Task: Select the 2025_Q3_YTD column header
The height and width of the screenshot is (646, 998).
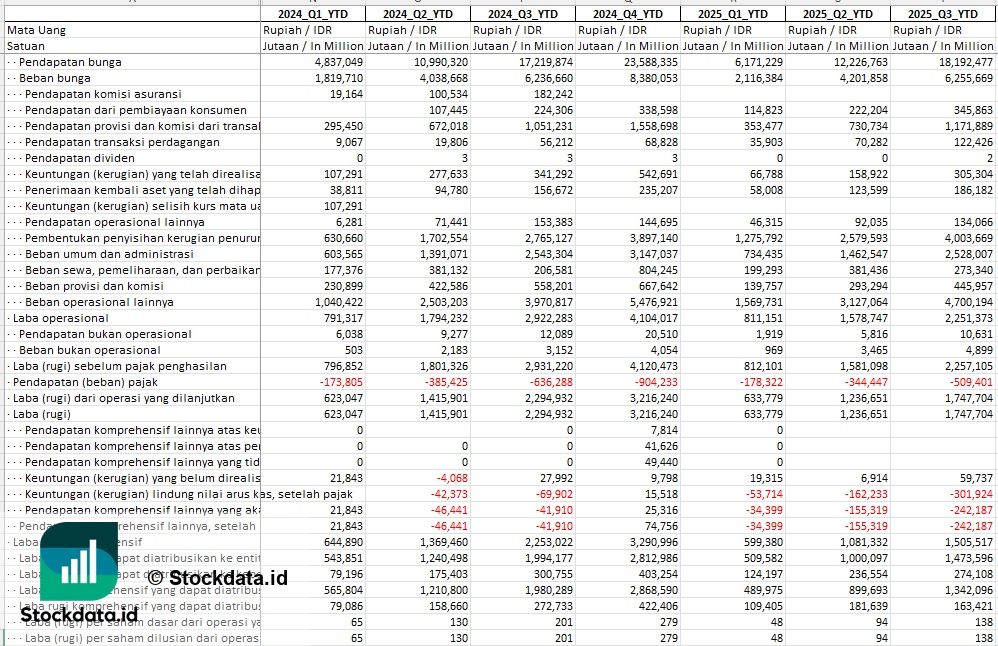Action: pyautogui.click(x=943, y=14)
